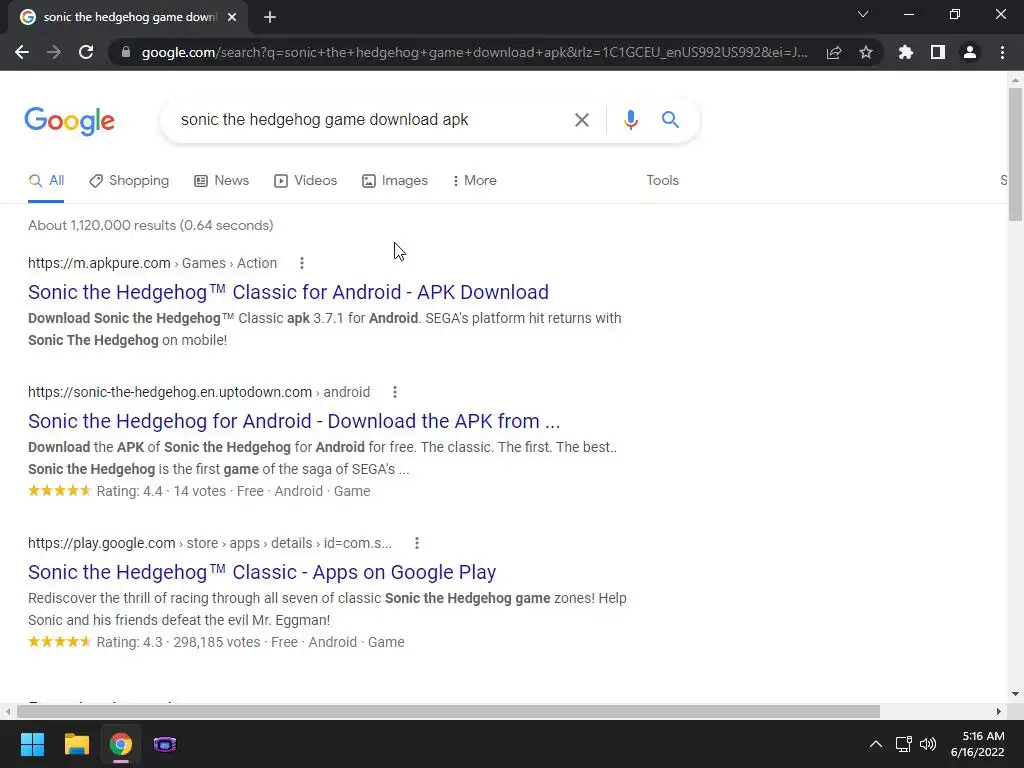This screenshot has width=1024, height=768.
Task: Click the address bar URL
Action: pos(474,52)
